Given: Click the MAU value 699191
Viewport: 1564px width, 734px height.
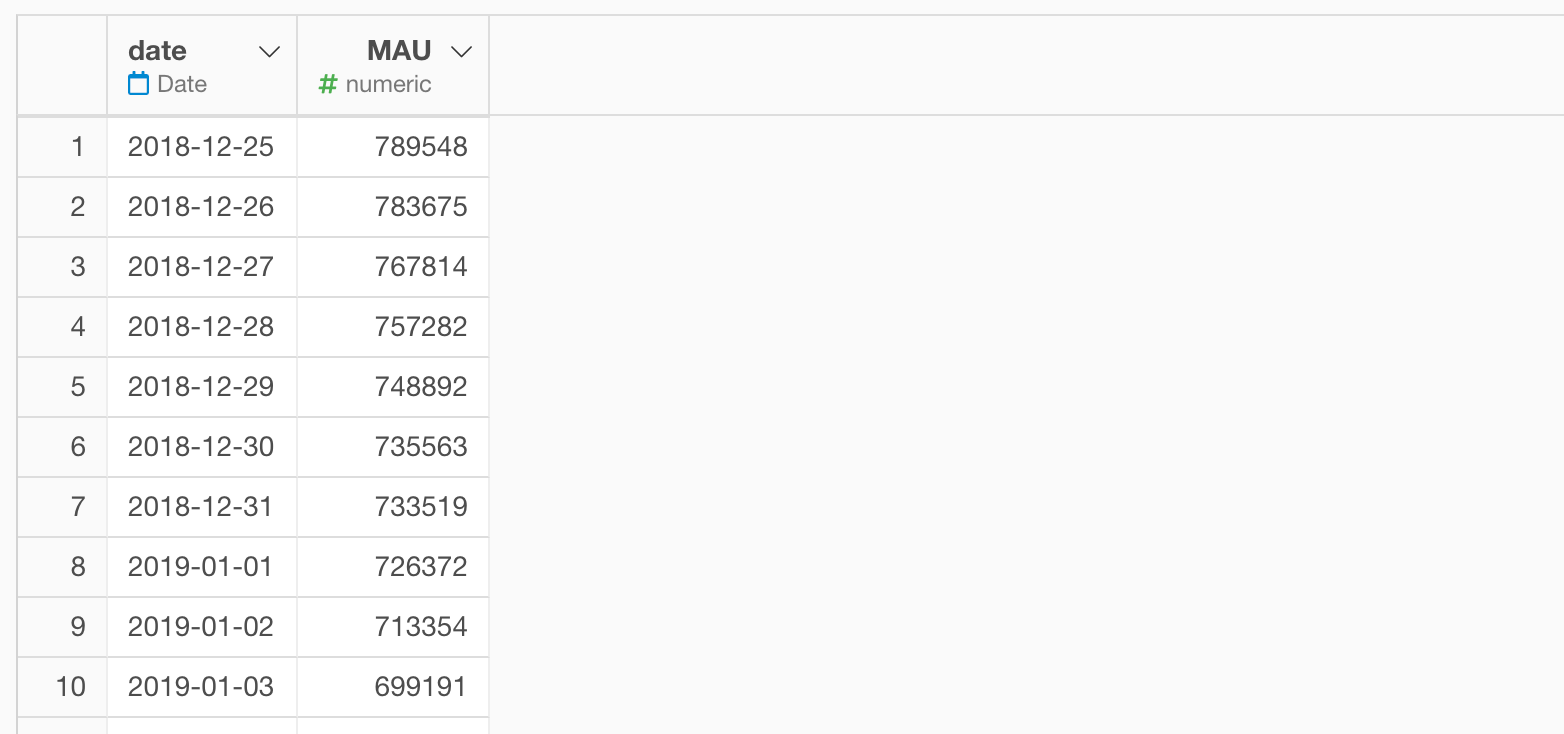Looking at the screenshot, I should click(x=421, y=687).
